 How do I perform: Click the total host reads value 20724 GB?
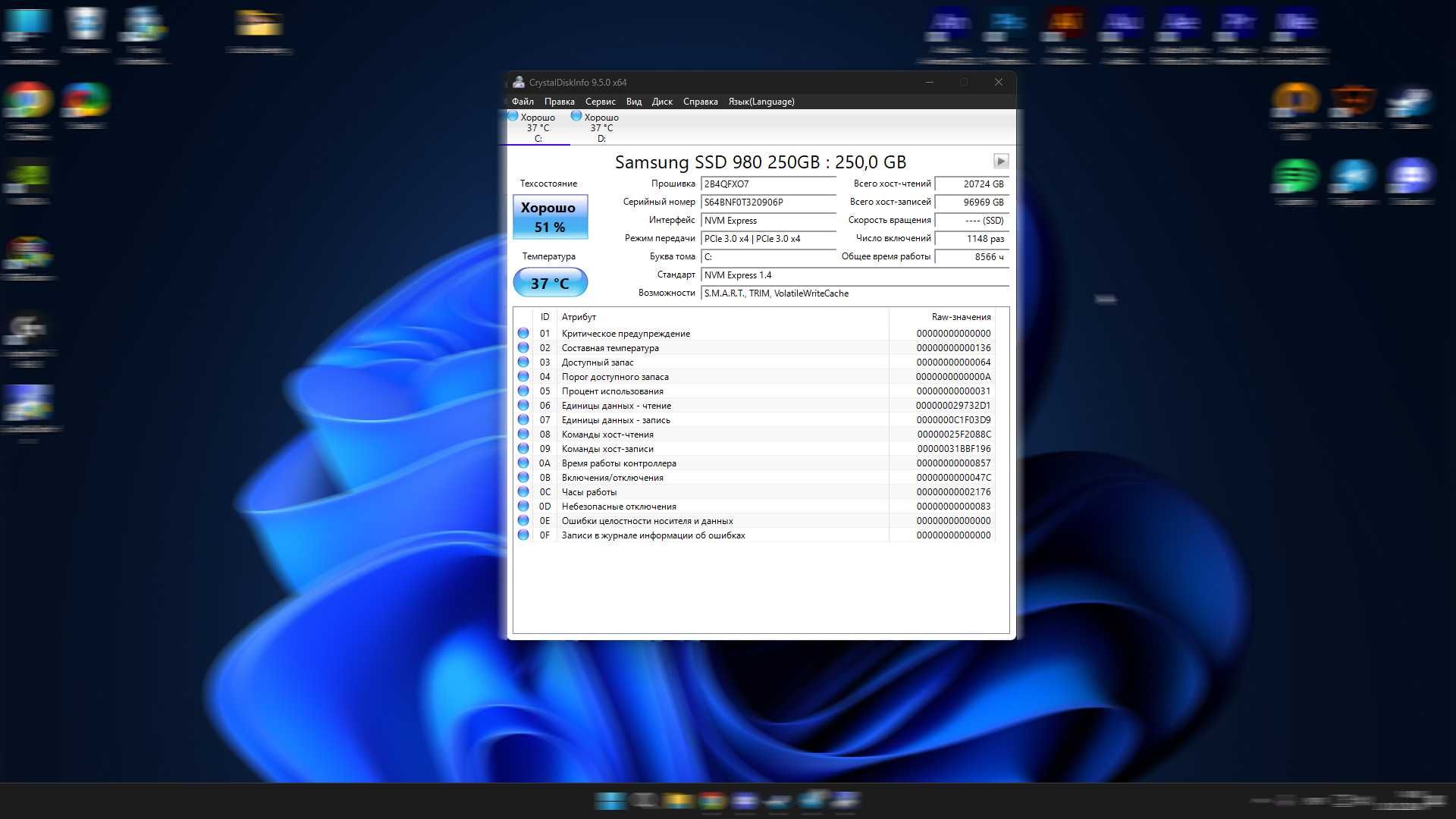point(971,184)
